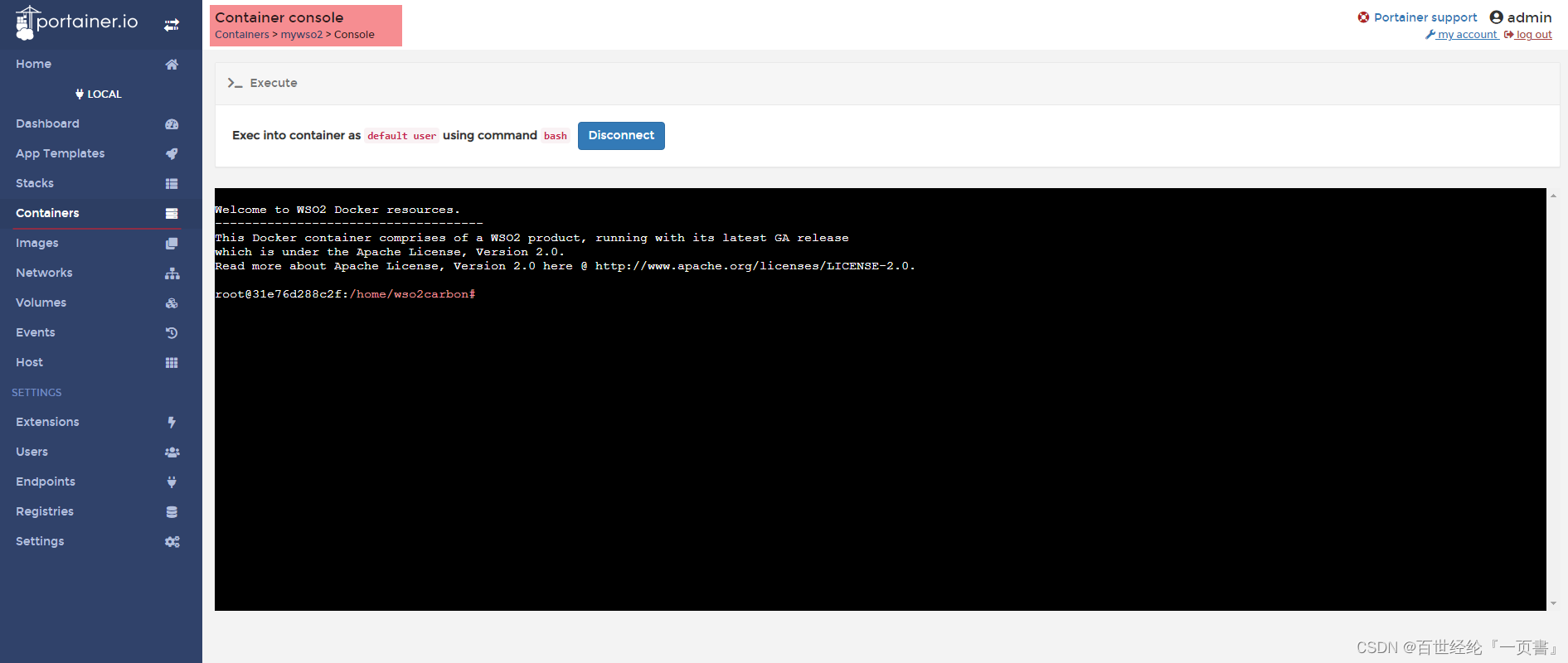Open the my account link
Screen dimensions: 1568x663
click(1461, 35)
